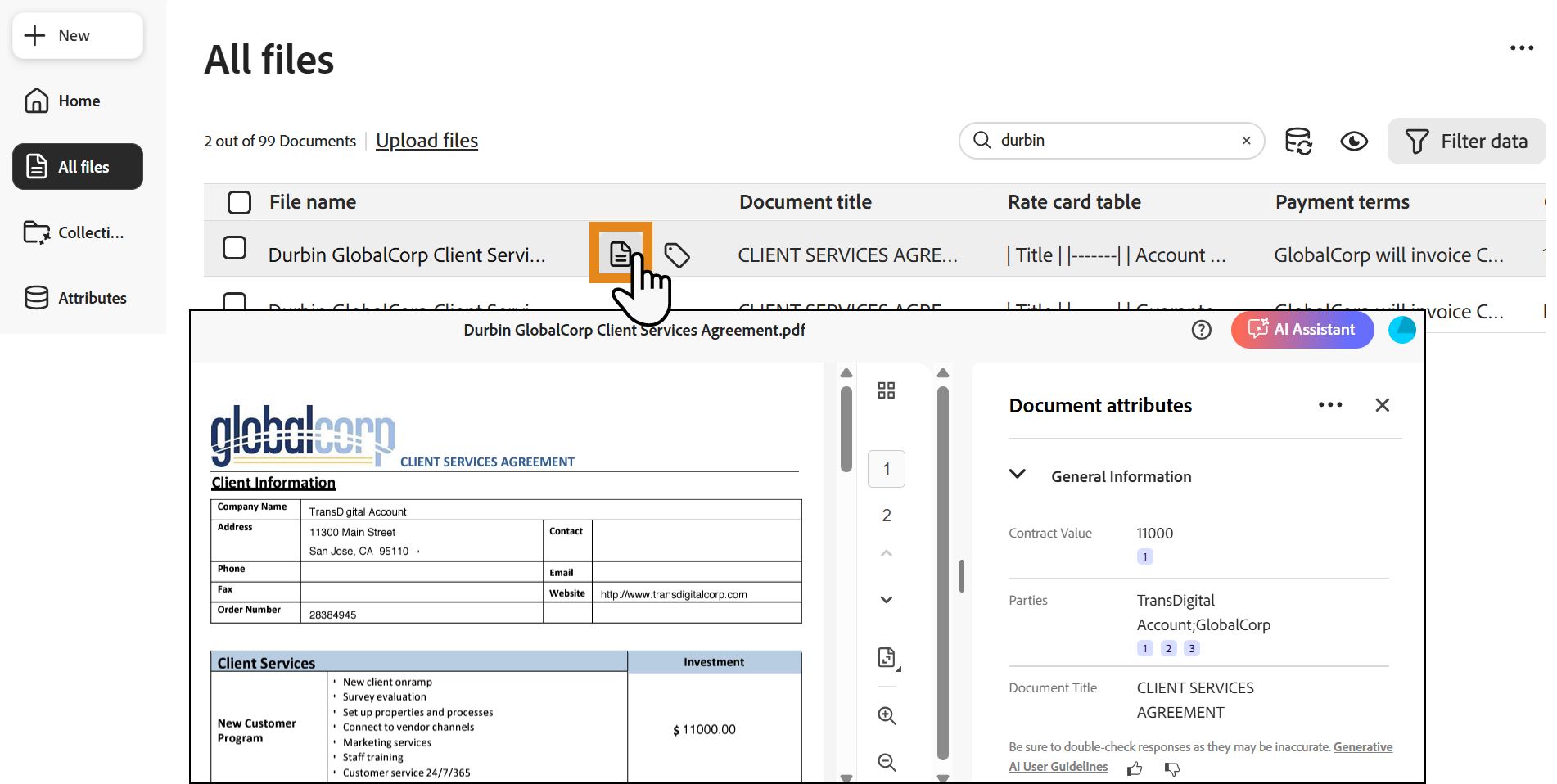The image size is (1557, 784).
Task: Focus the search field containing durbin
Action: click(x=1112, y=141)
